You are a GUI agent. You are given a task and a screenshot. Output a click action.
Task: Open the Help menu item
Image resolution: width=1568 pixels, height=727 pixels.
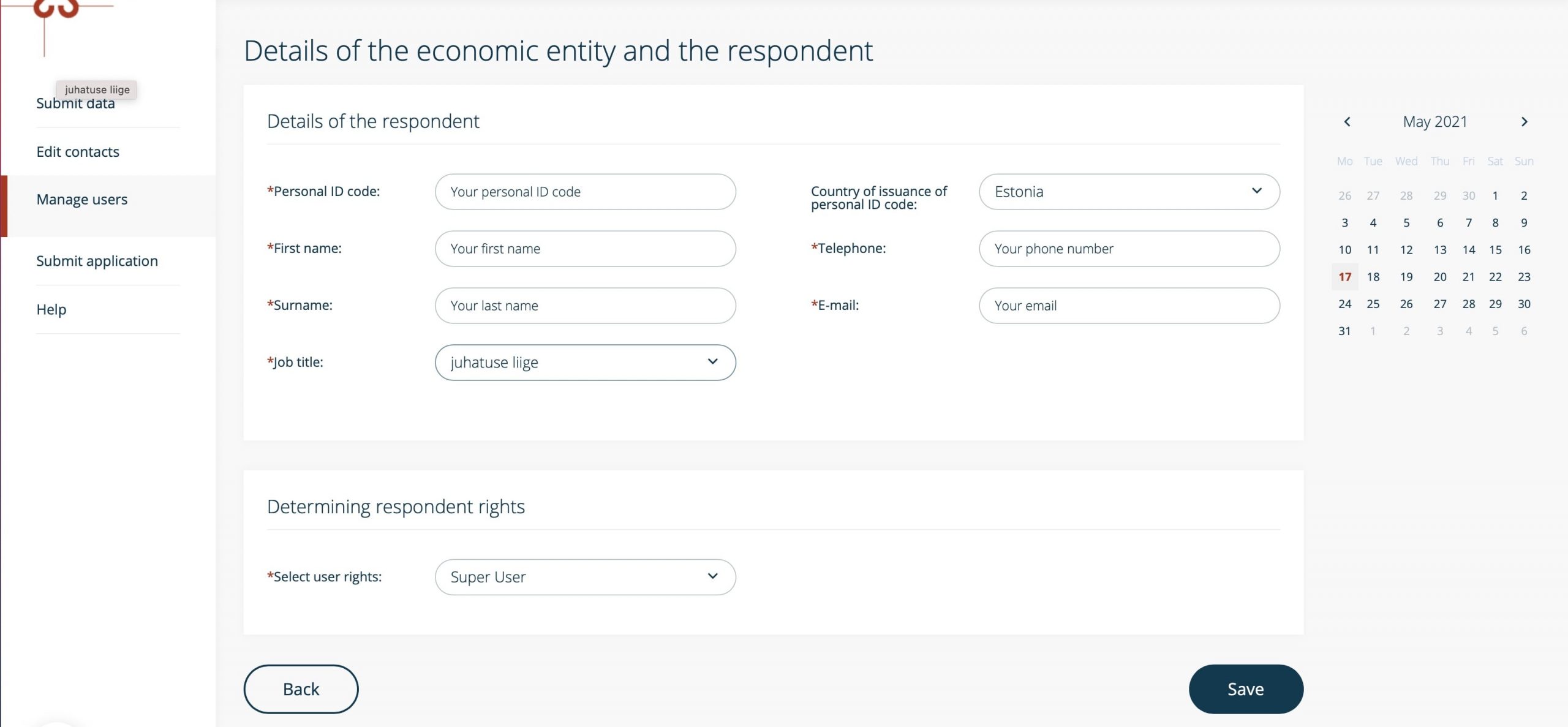pyautogui.click(x=51, y=309)
